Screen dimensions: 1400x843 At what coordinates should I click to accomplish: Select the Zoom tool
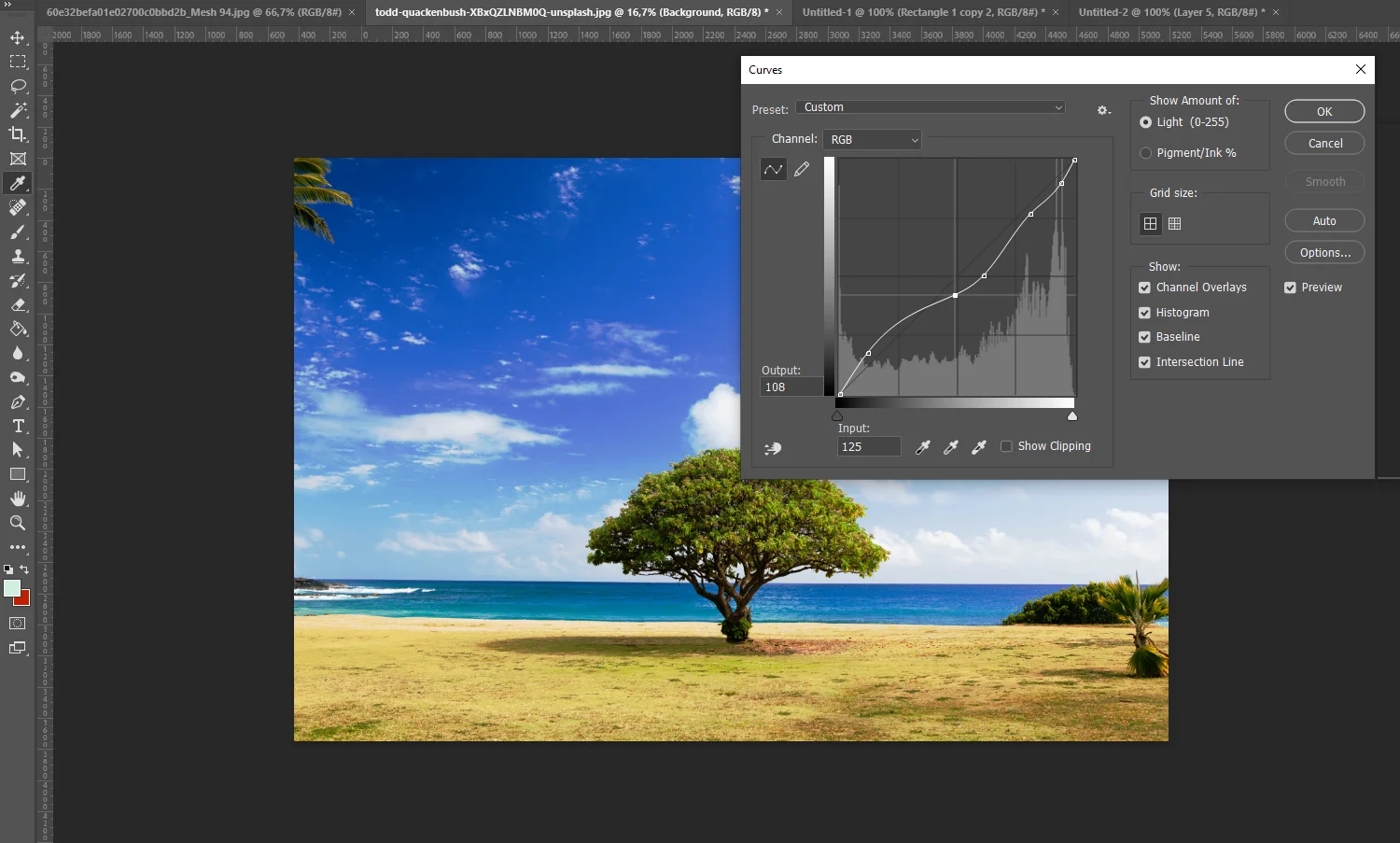click(18, 523)
